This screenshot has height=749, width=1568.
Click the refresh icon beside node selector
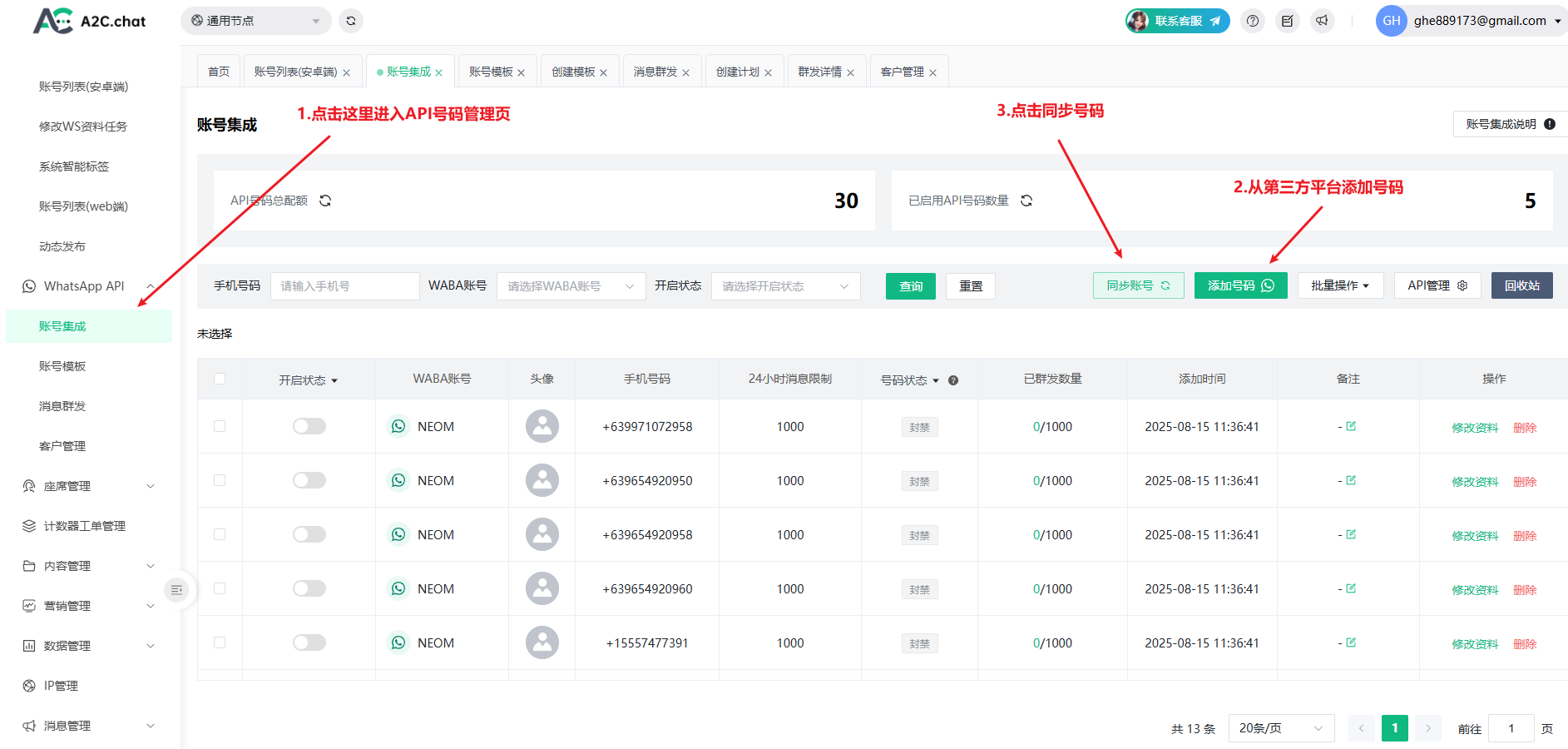(x=351, y=21)
